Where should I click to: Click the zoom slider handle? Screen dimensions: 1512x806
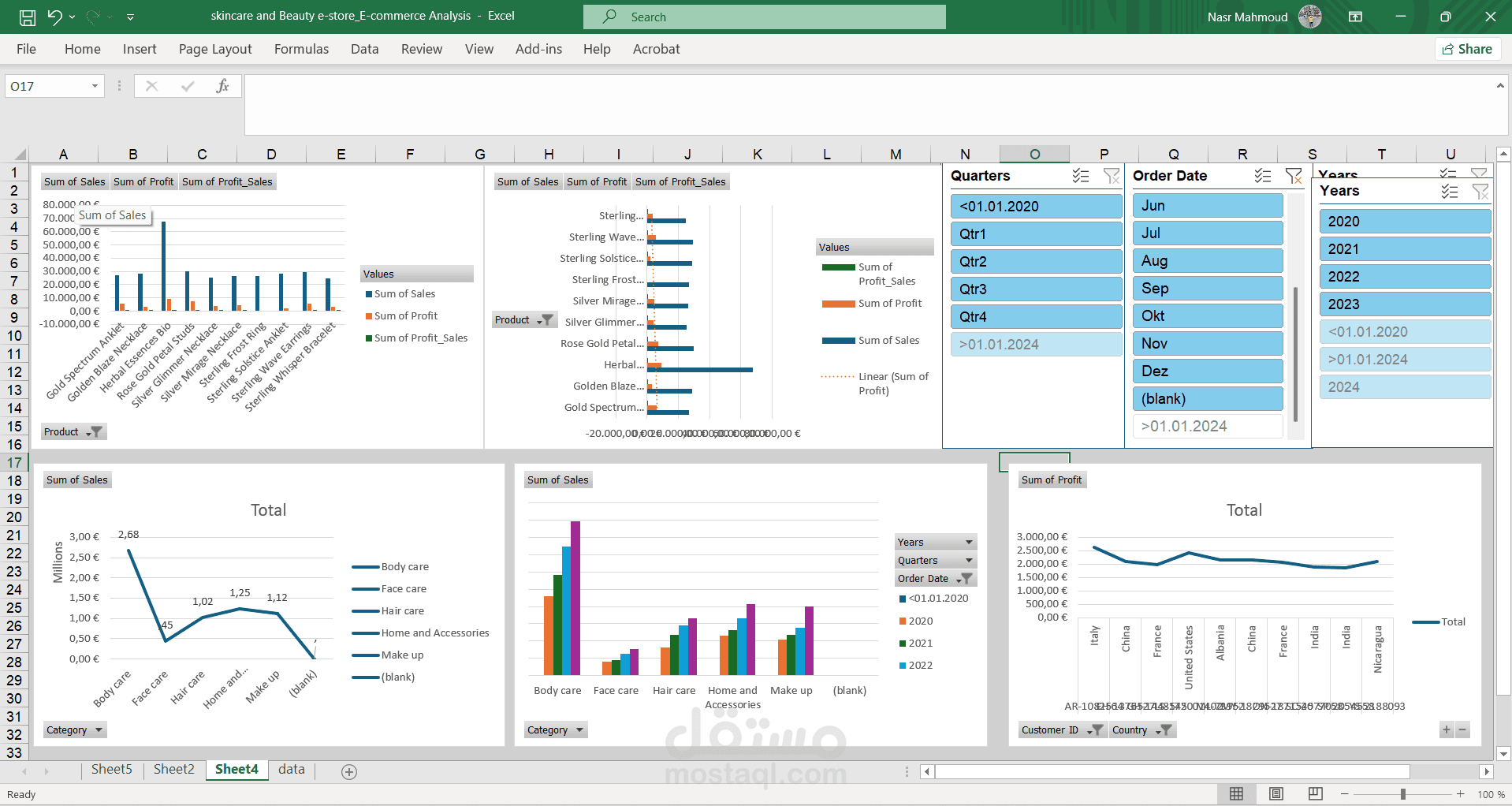pos(1403,794)
